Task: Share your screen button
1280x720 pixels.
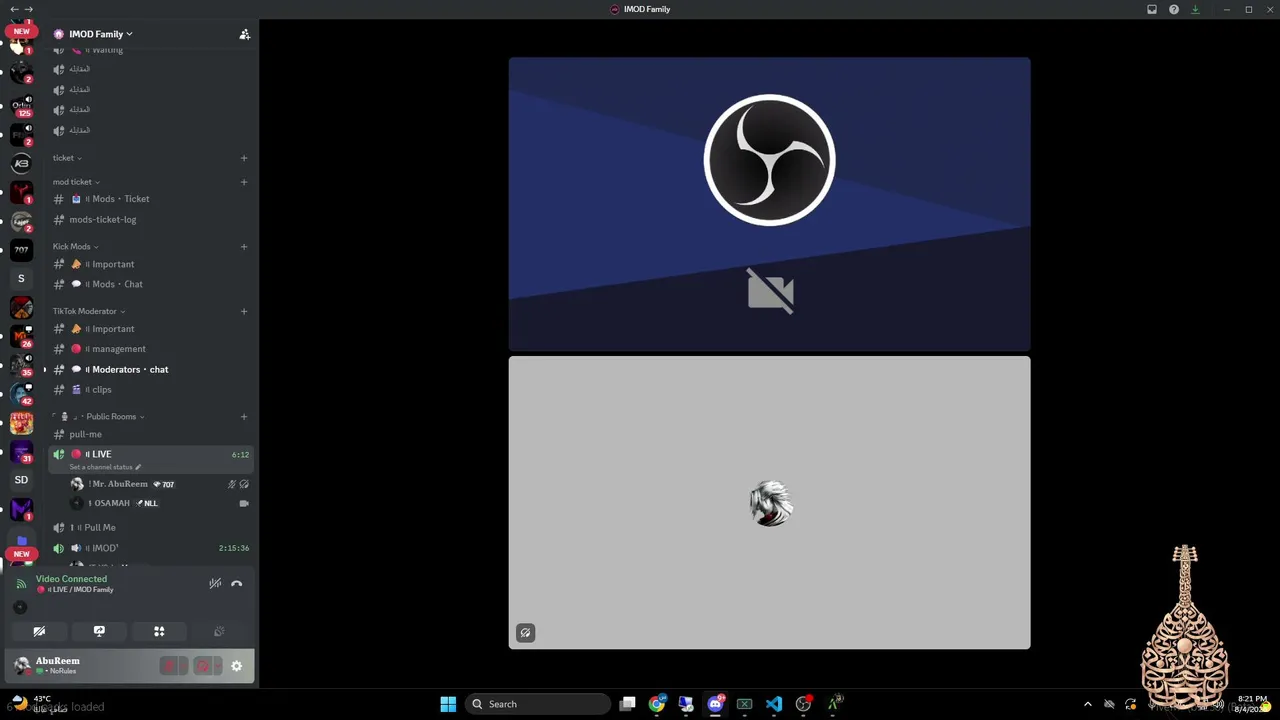Action: pos(99,631)
